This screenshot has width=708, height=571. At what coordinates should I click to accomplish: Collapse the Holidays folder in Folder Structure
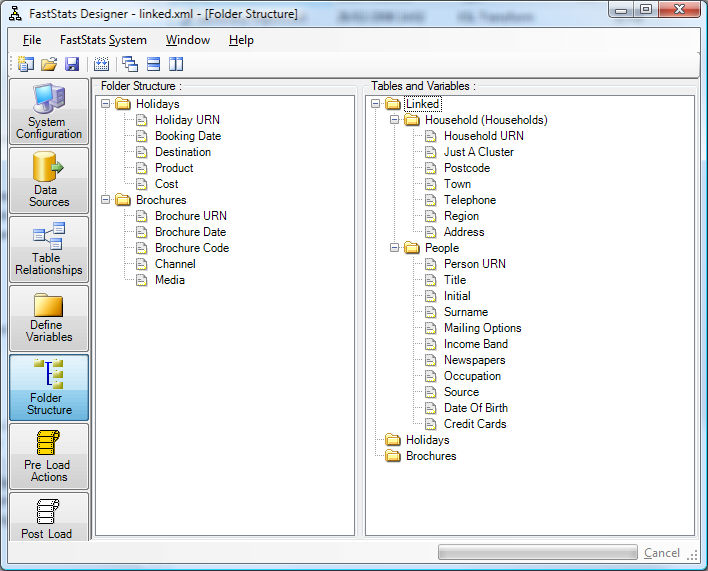pos(105,104)
